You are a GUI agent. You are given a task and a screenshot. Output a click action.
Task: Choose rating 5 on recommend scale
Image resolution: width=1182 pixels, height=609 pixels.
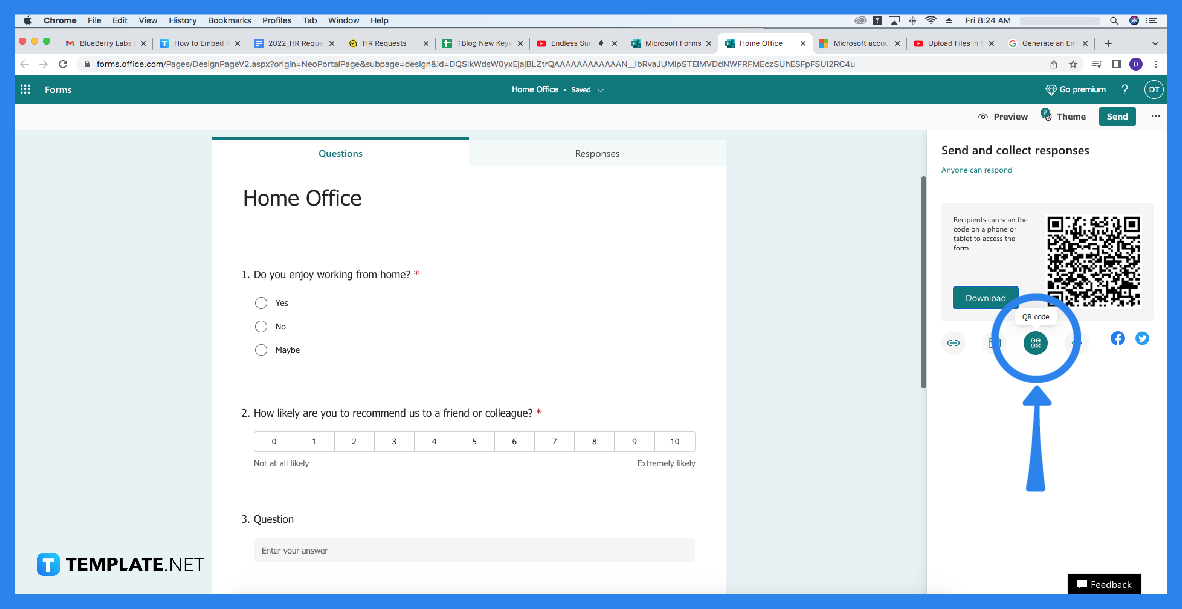pos(474,441)
